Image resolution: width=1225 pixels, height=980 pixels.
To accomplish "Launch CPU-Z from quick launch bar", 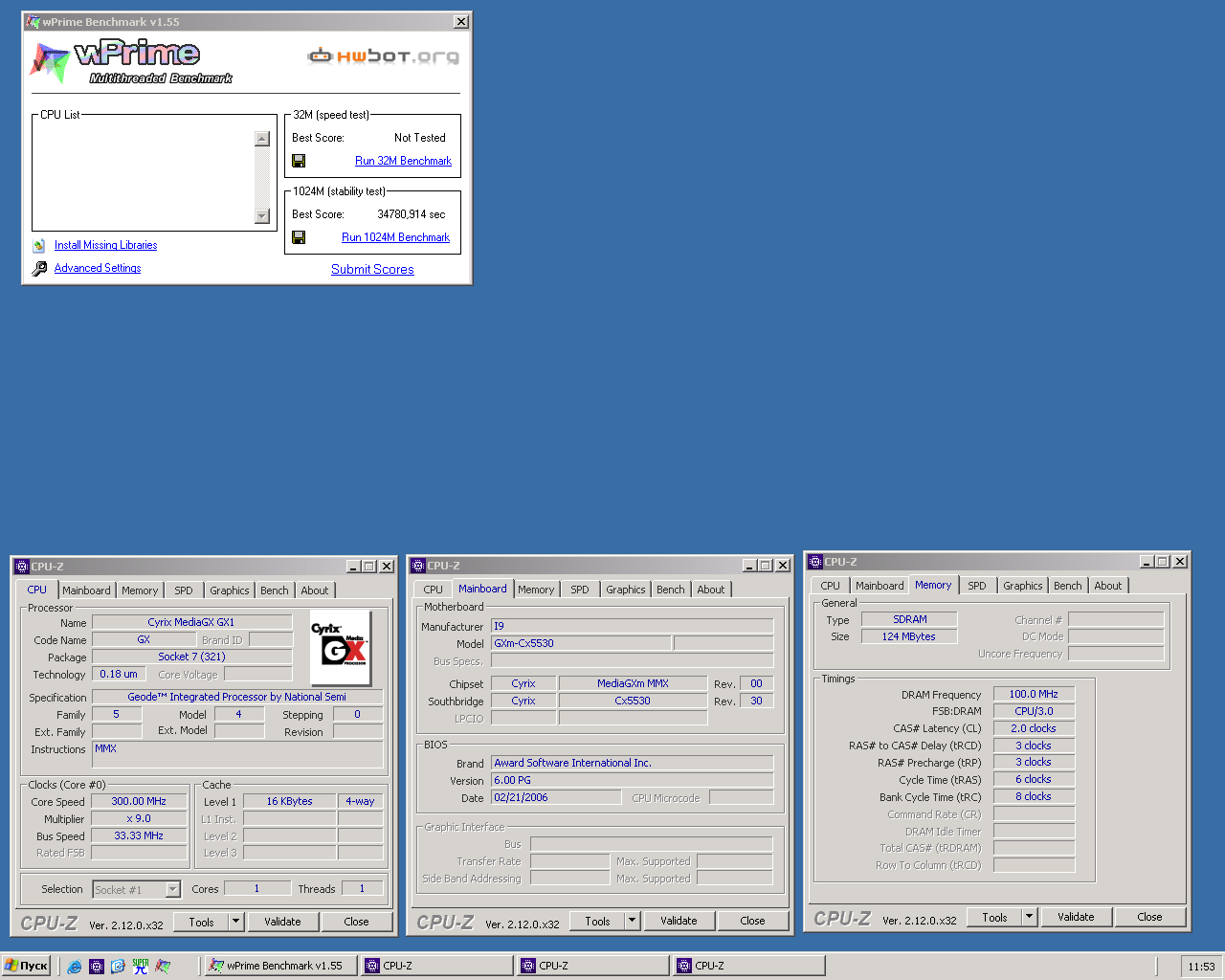I will coord(97,967).
